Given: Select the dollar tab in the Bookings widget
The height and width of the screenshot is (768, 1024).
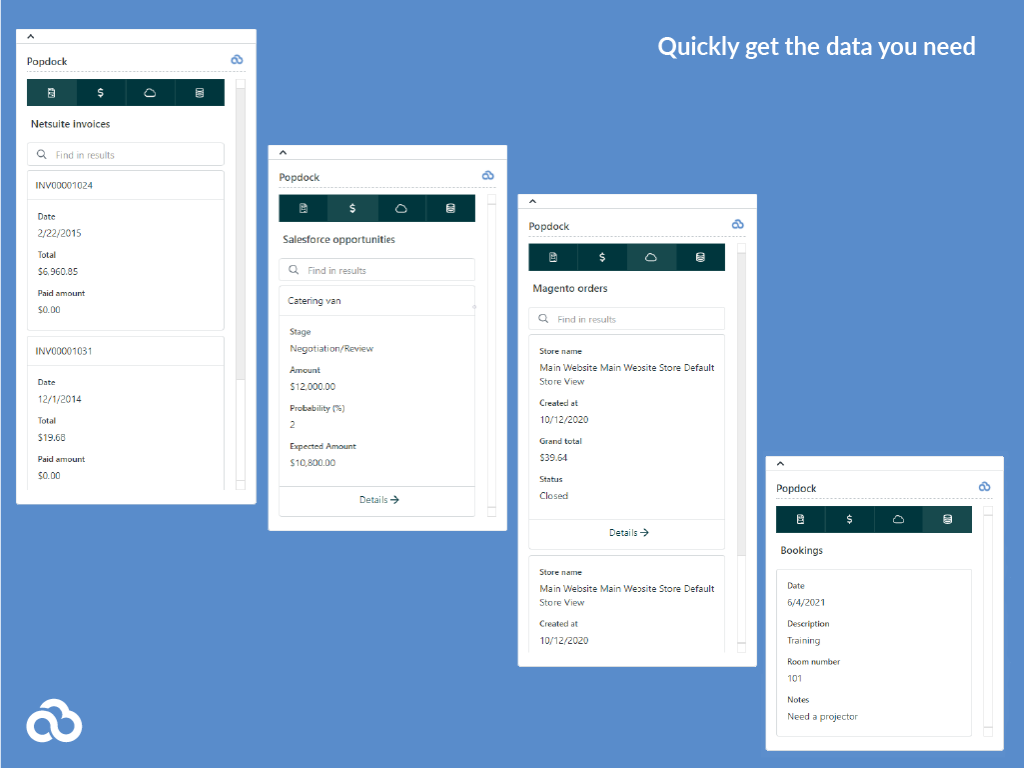Looking at the screenshot, I should tap(849, 519).
